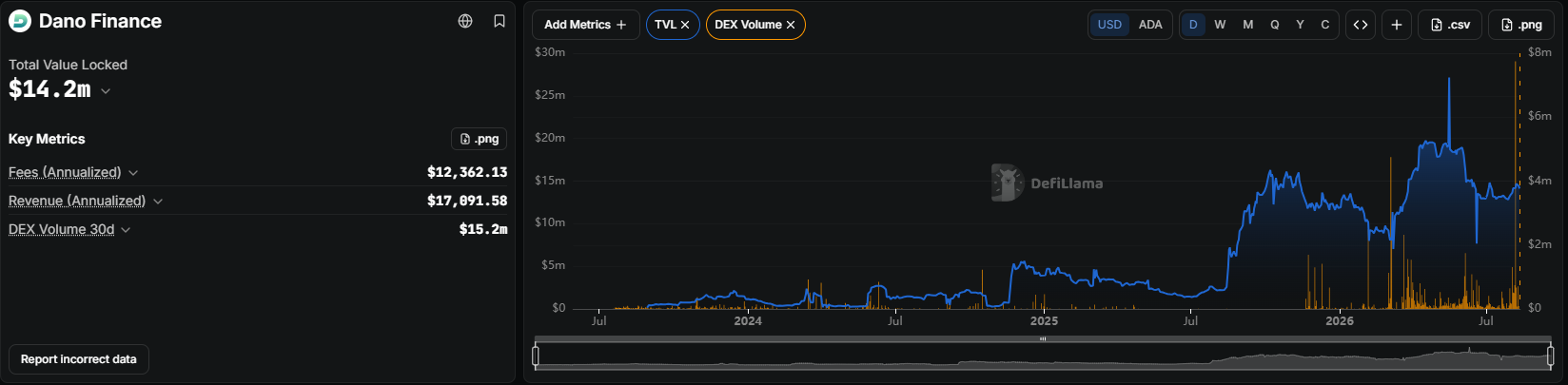Select monthly (M) interval

click(x=1247, y=25)
